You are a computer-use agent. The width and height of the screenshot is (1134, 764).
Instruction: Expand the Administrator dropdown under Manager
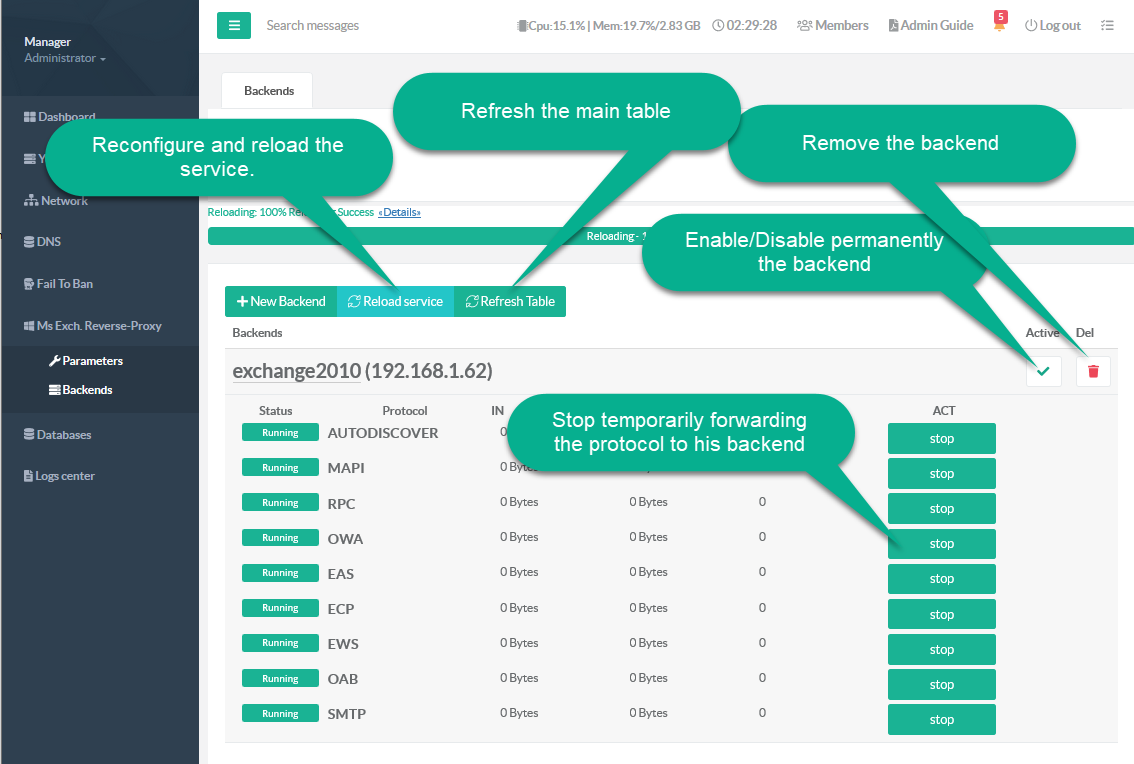pyautogui.click(x=65, y=58)
